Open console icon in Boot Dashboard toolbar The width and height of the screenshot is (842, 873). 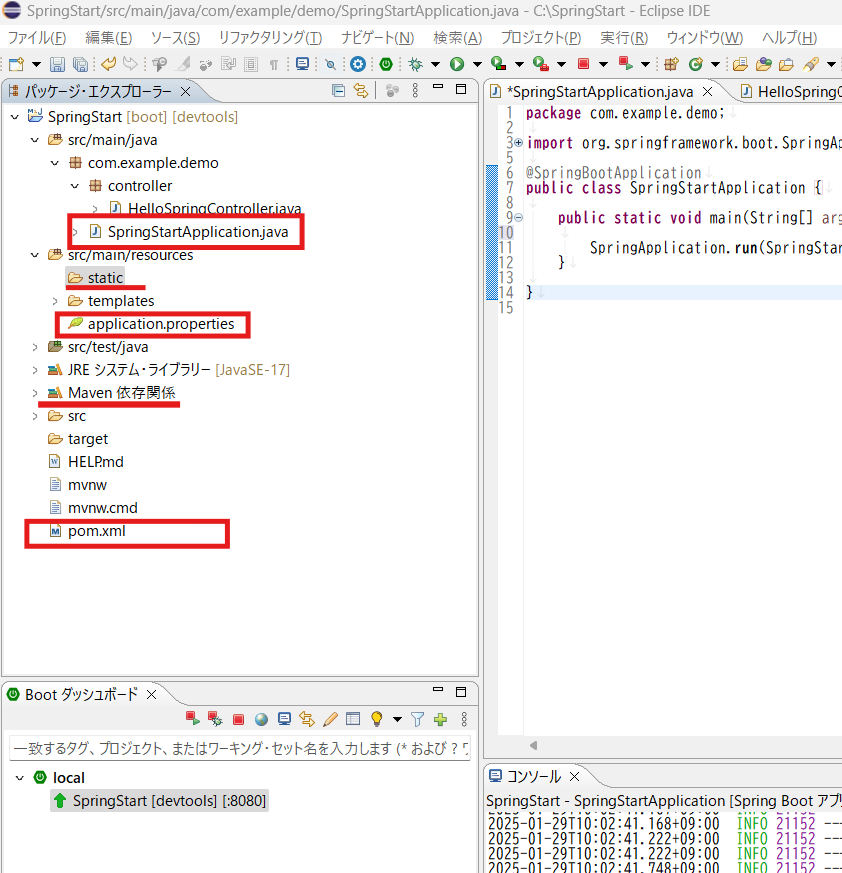pyautogui.click(x=284, y=719)
